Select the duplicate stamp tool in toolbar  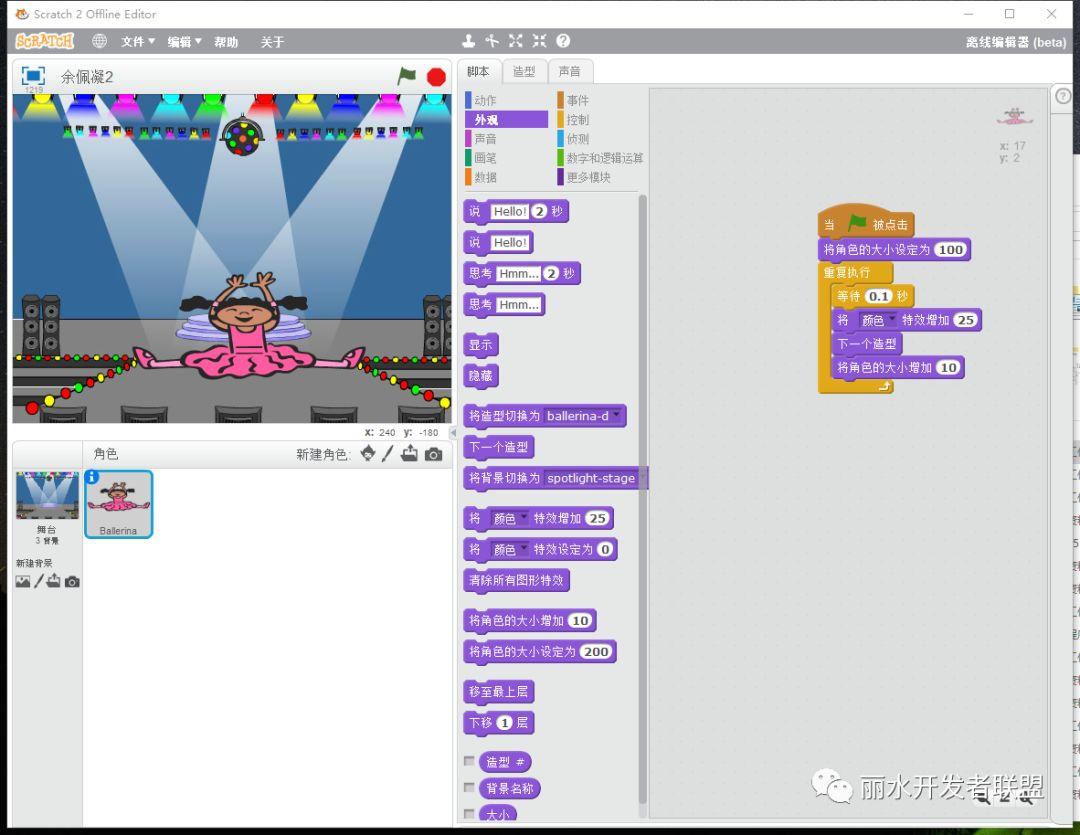pos(468,41)
